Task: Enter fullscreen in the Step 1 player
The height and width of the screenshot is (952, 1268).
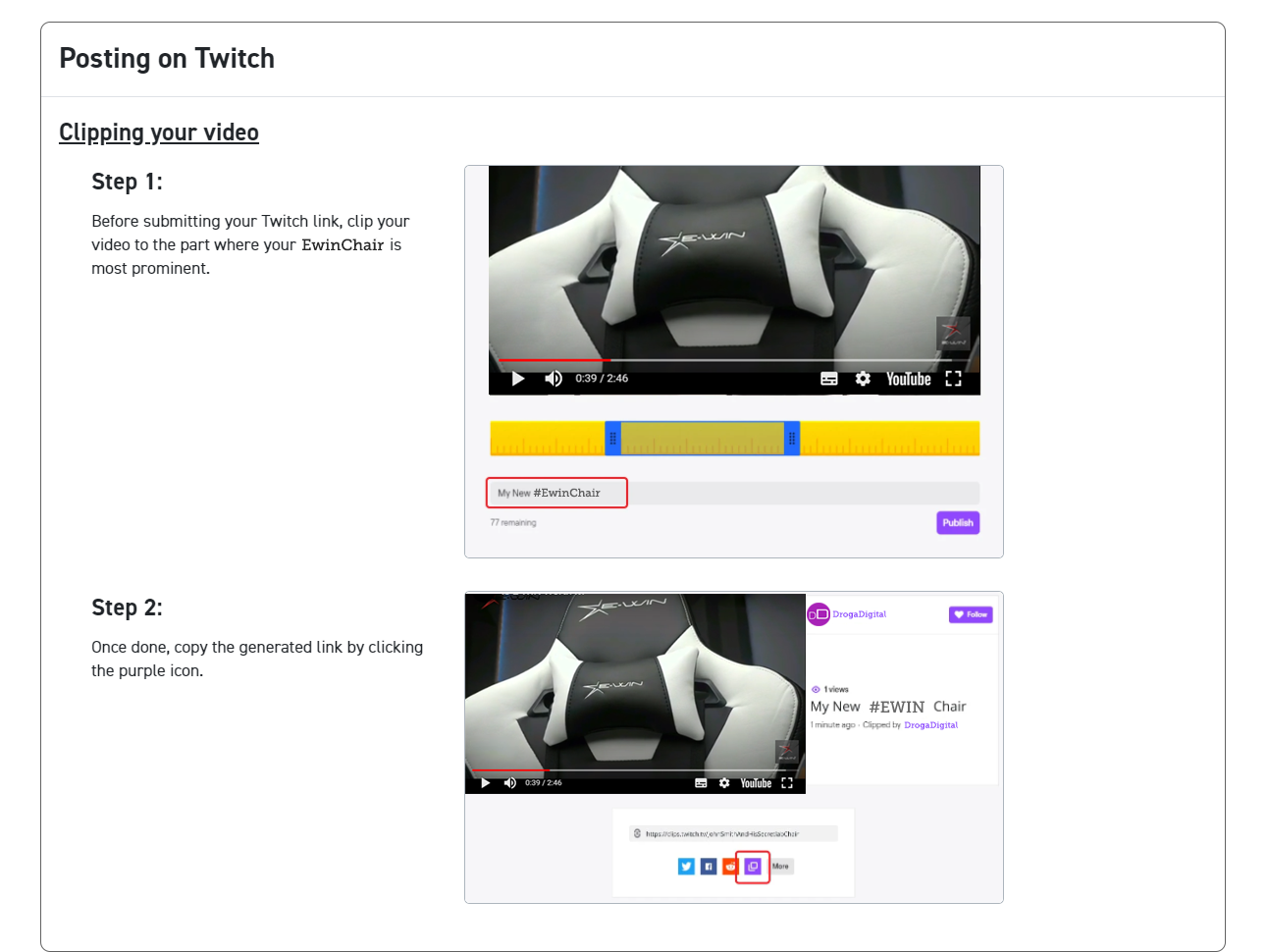Action: [953, 379]
